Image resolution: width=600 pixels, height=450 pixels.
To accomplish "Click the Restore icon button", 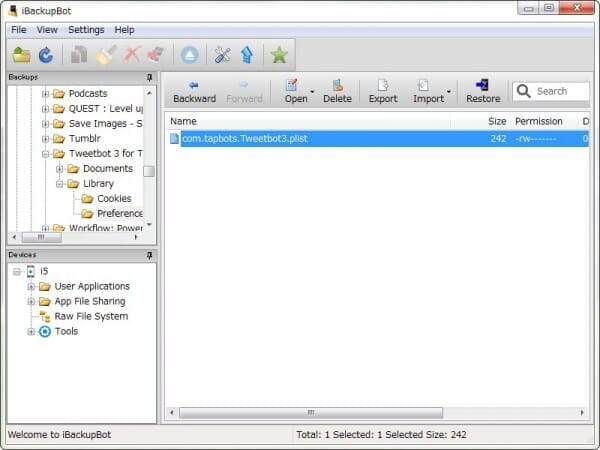I will pyautogui.click(x=483, y=91).
